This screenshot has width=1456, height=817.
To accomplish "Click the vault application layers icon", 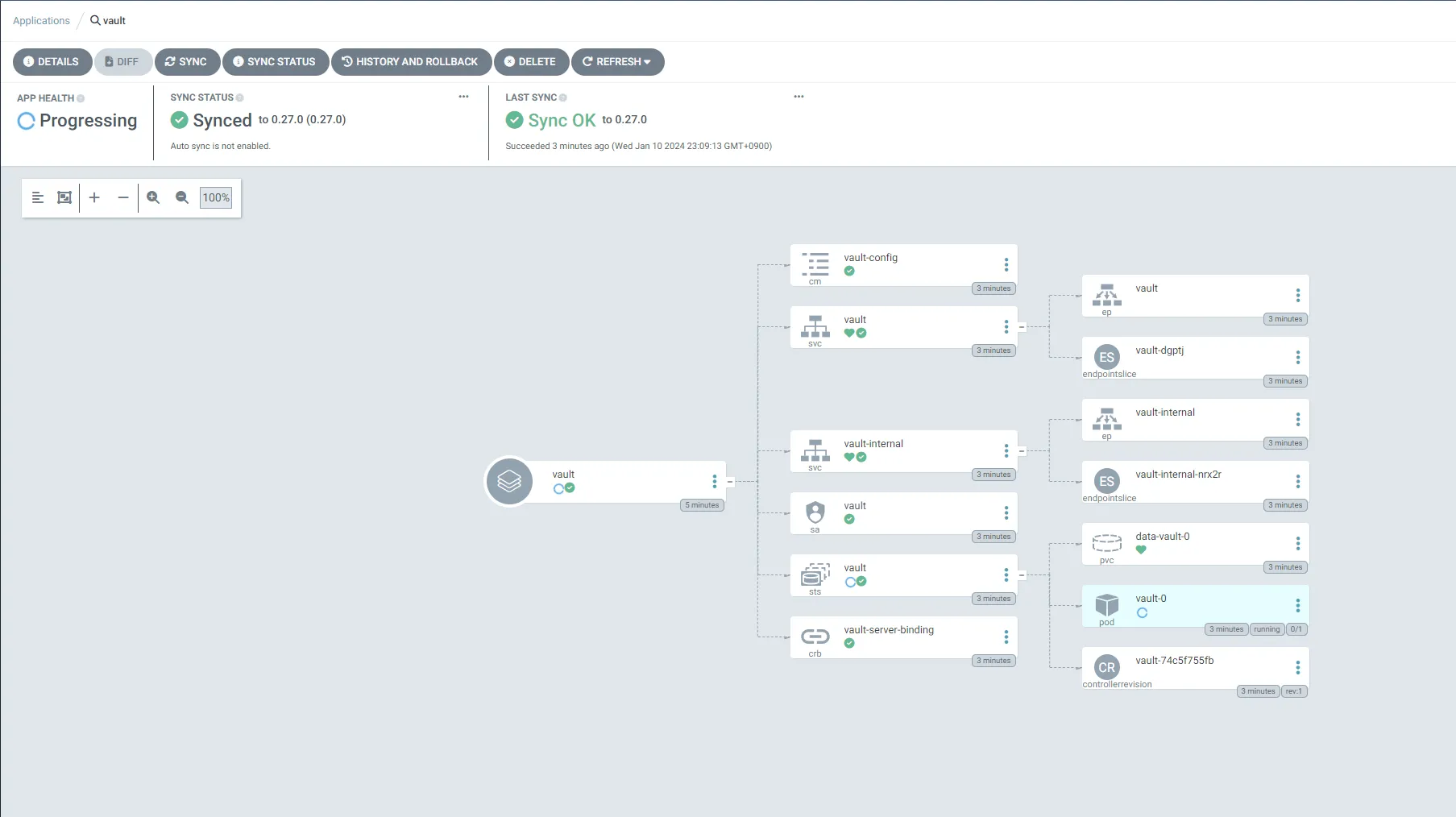I will pos(509,481).
